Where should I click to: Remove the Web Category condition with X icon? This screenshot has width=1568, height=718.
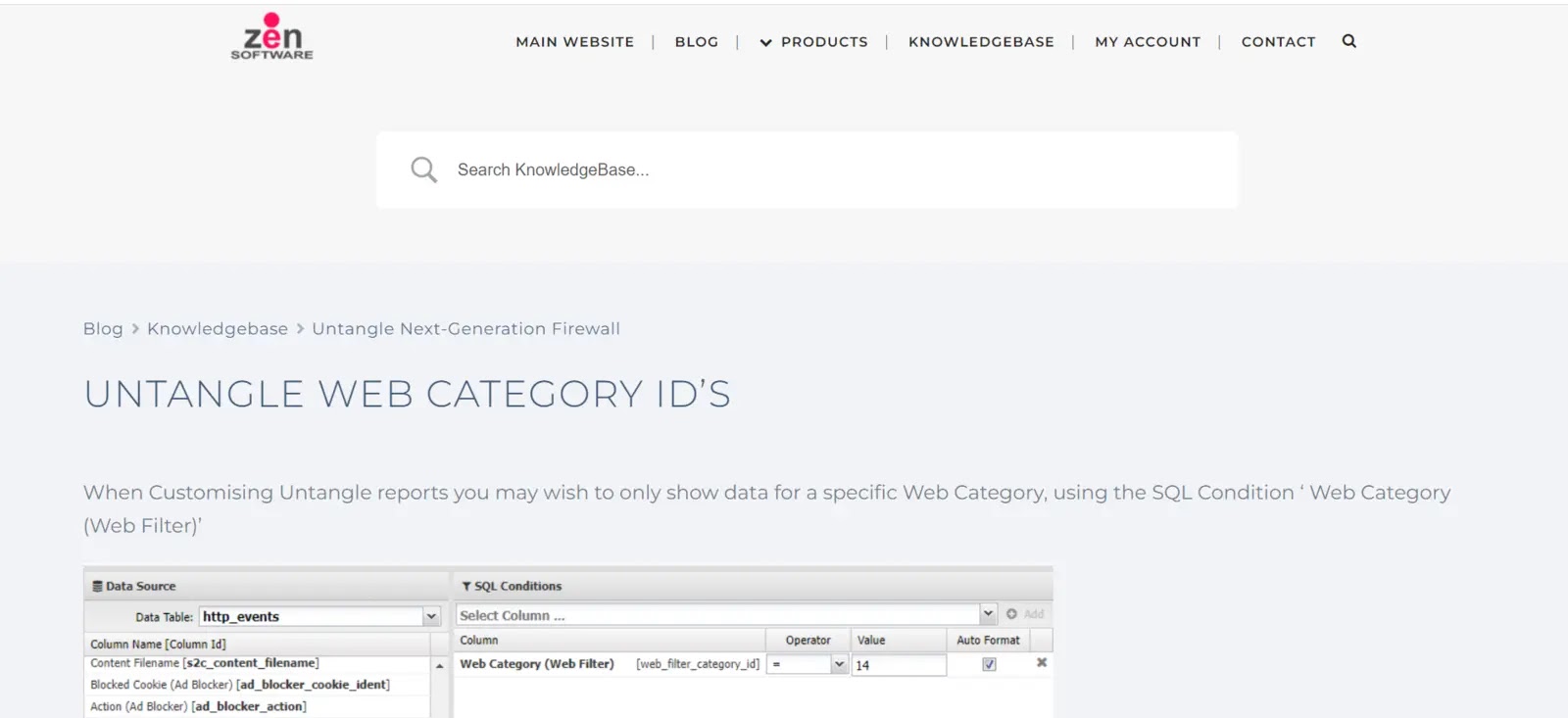[1042, 663]
